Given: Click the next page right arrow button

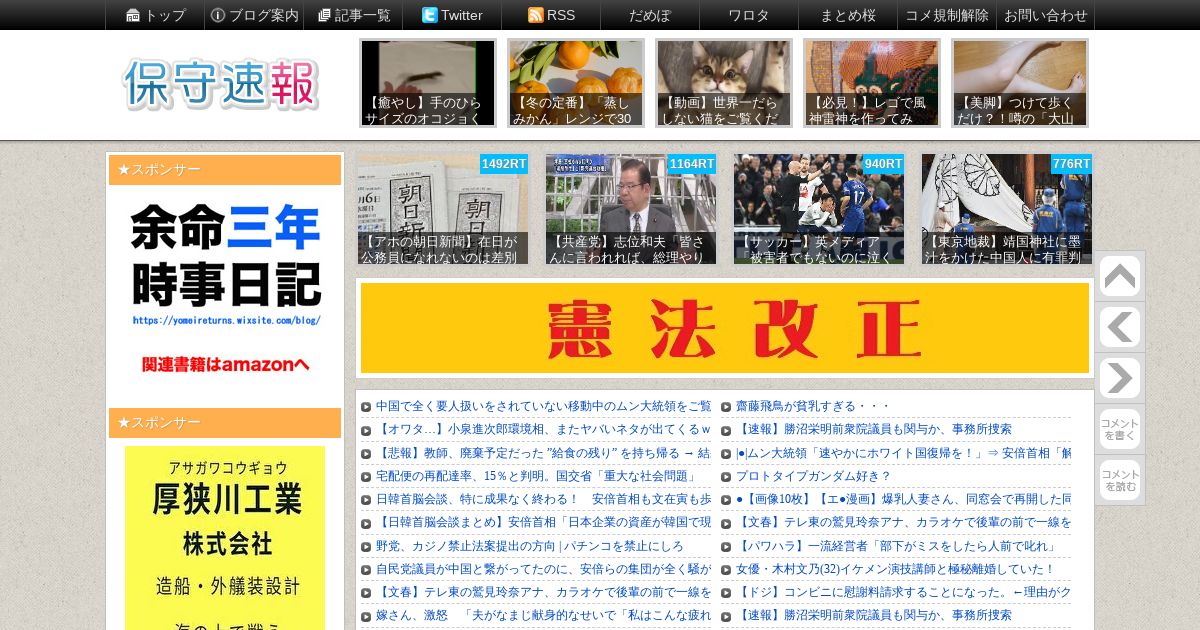Looking at the screenshot, I should pyautogui.click(x=1119, y=378).
